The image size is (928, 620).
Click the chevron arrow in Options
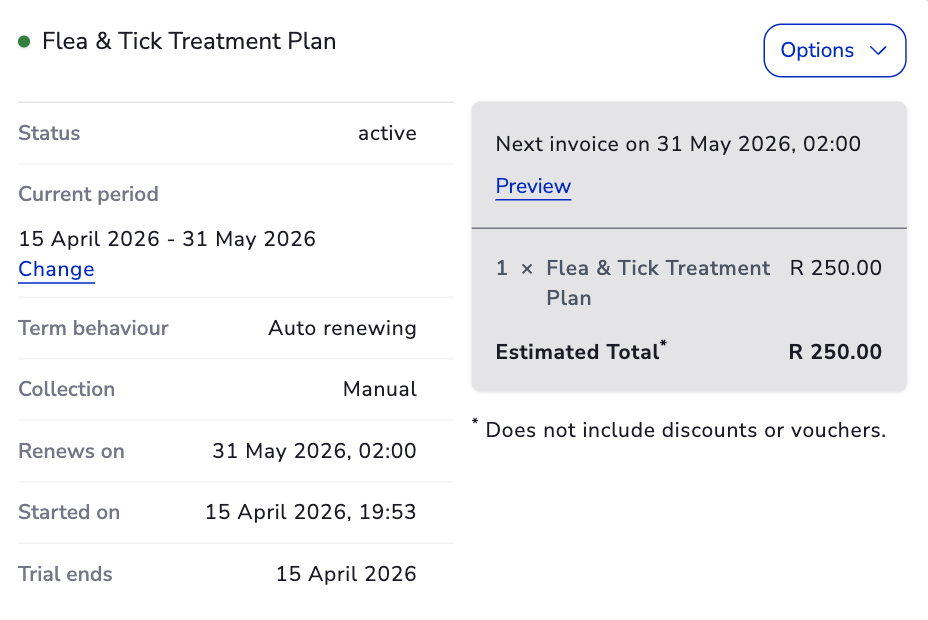point(878,51)
